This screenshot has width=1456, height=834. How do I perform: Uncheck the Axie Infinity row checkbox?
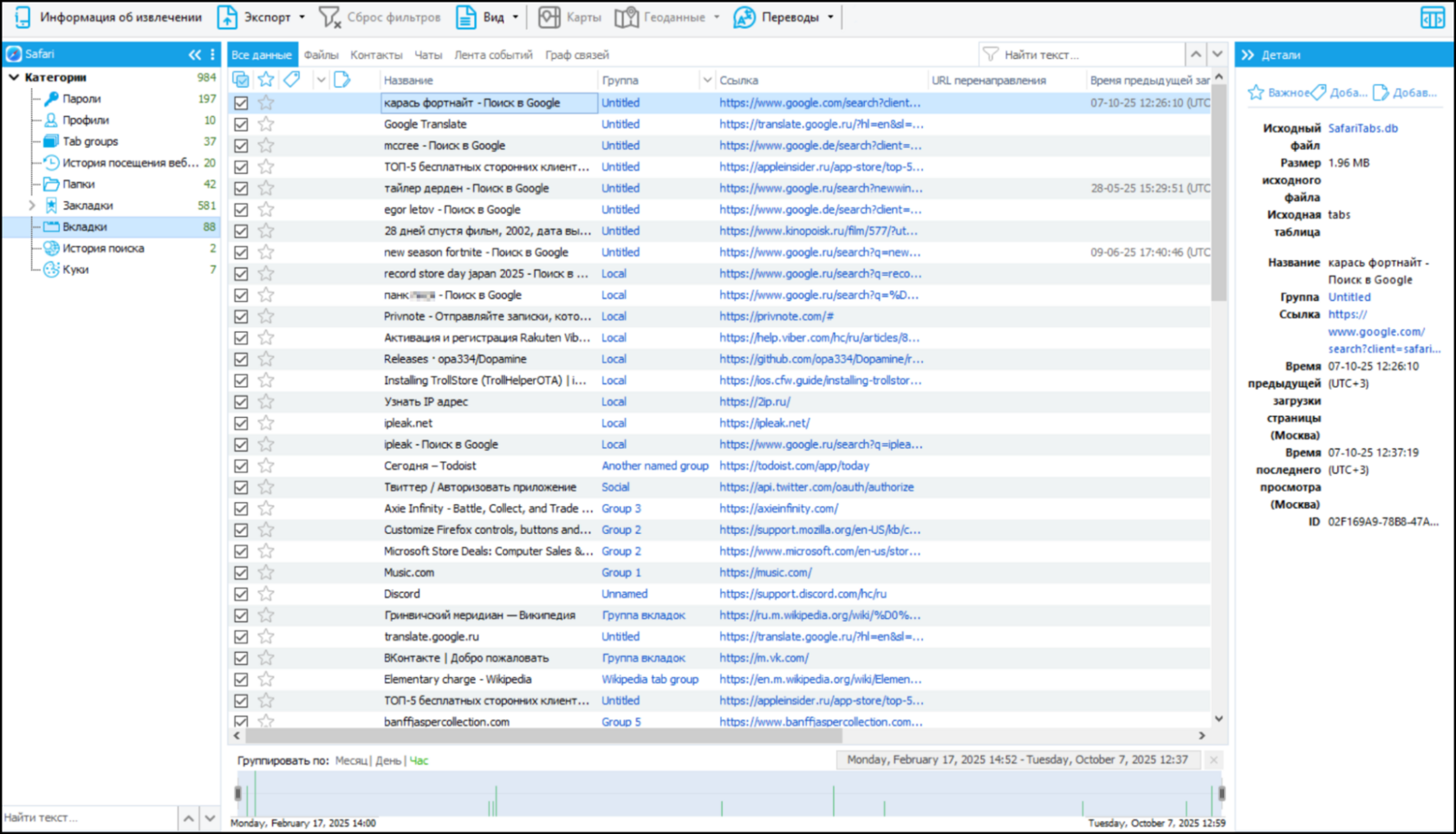pos(241,508)
